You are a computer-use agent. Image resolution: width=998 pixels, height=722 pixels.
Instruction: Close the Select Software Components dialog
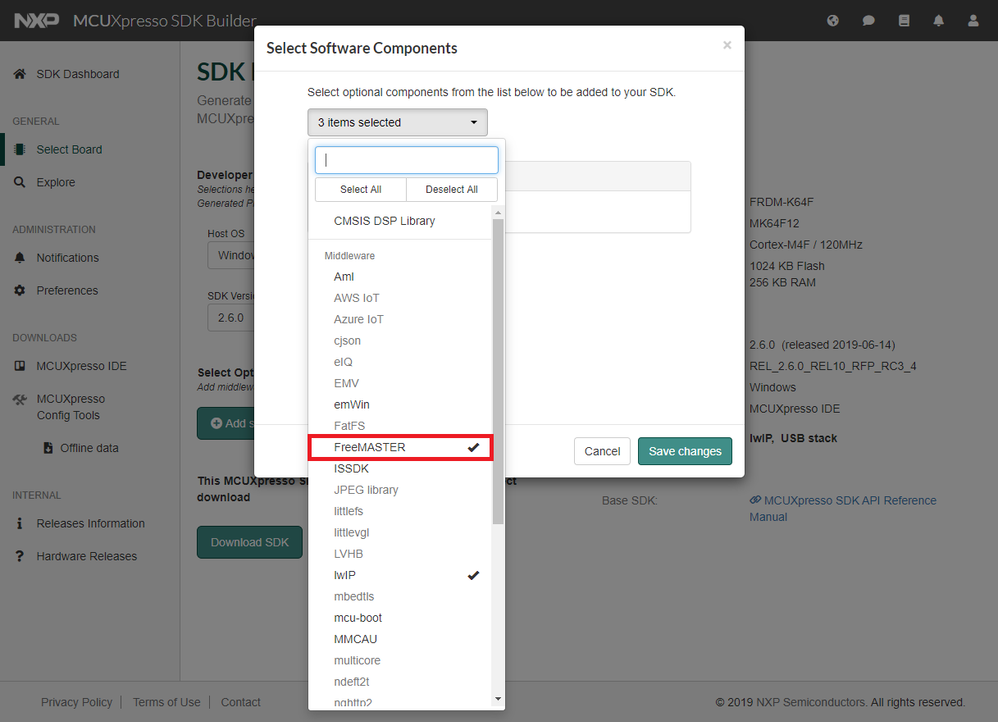[x=727, y=45]
